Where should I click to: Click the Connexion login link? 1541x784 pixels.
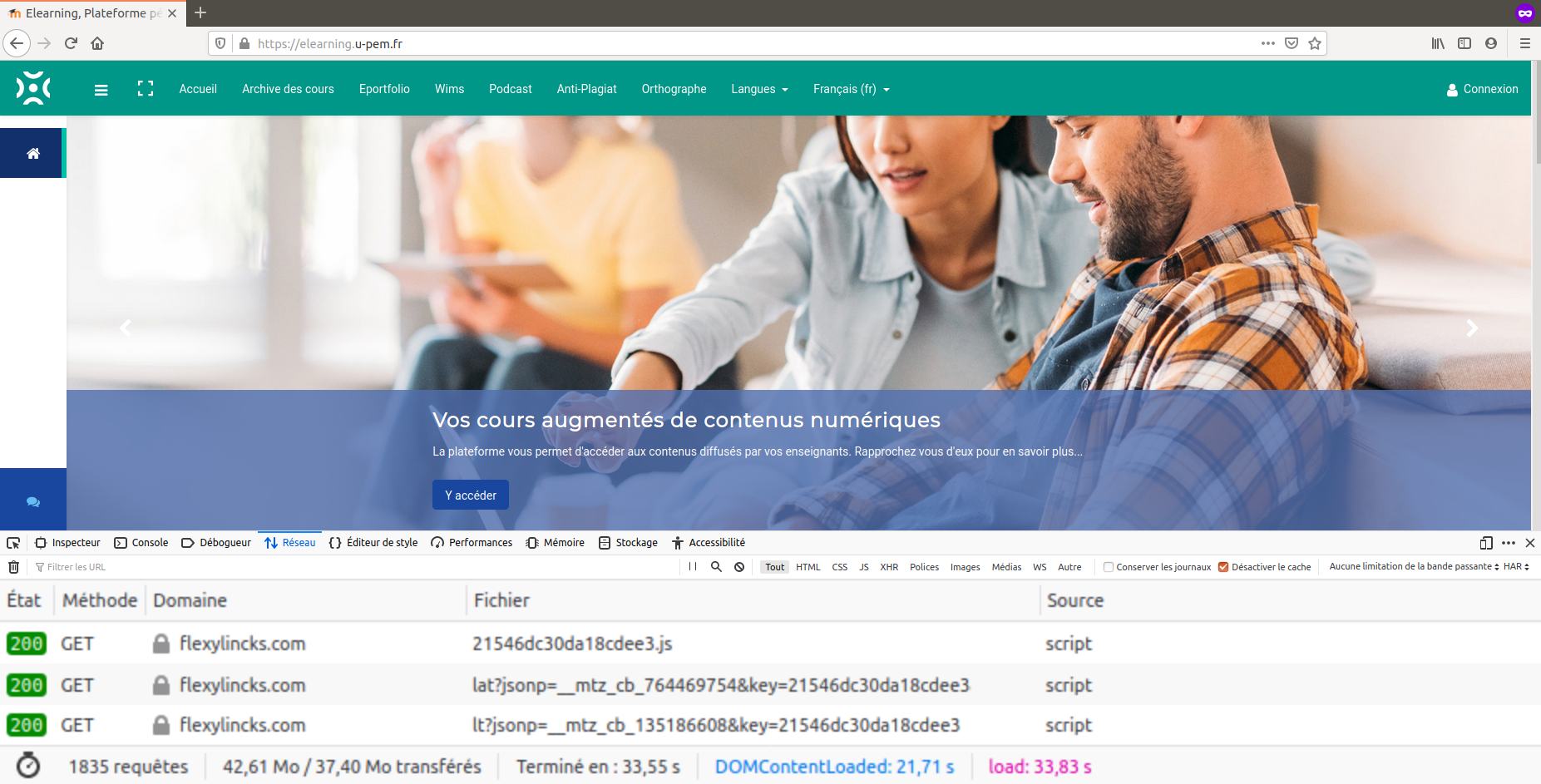pos(1482,89)
